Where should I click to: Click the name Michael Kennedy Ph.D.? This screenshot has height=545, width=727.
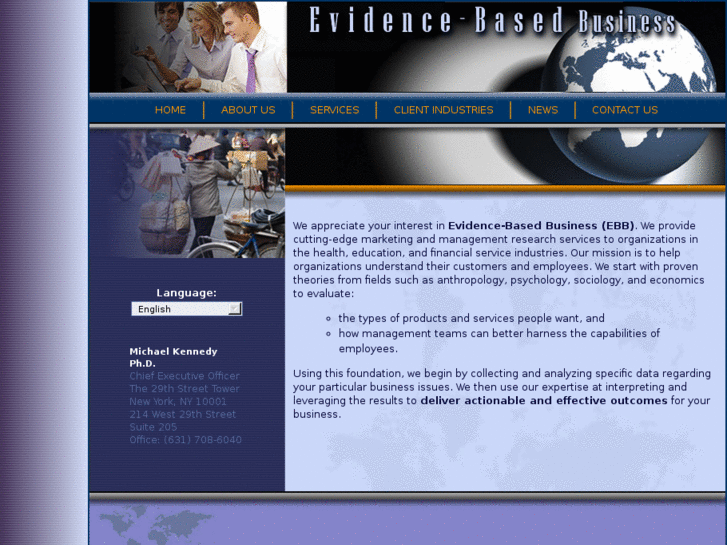[173, 357]
